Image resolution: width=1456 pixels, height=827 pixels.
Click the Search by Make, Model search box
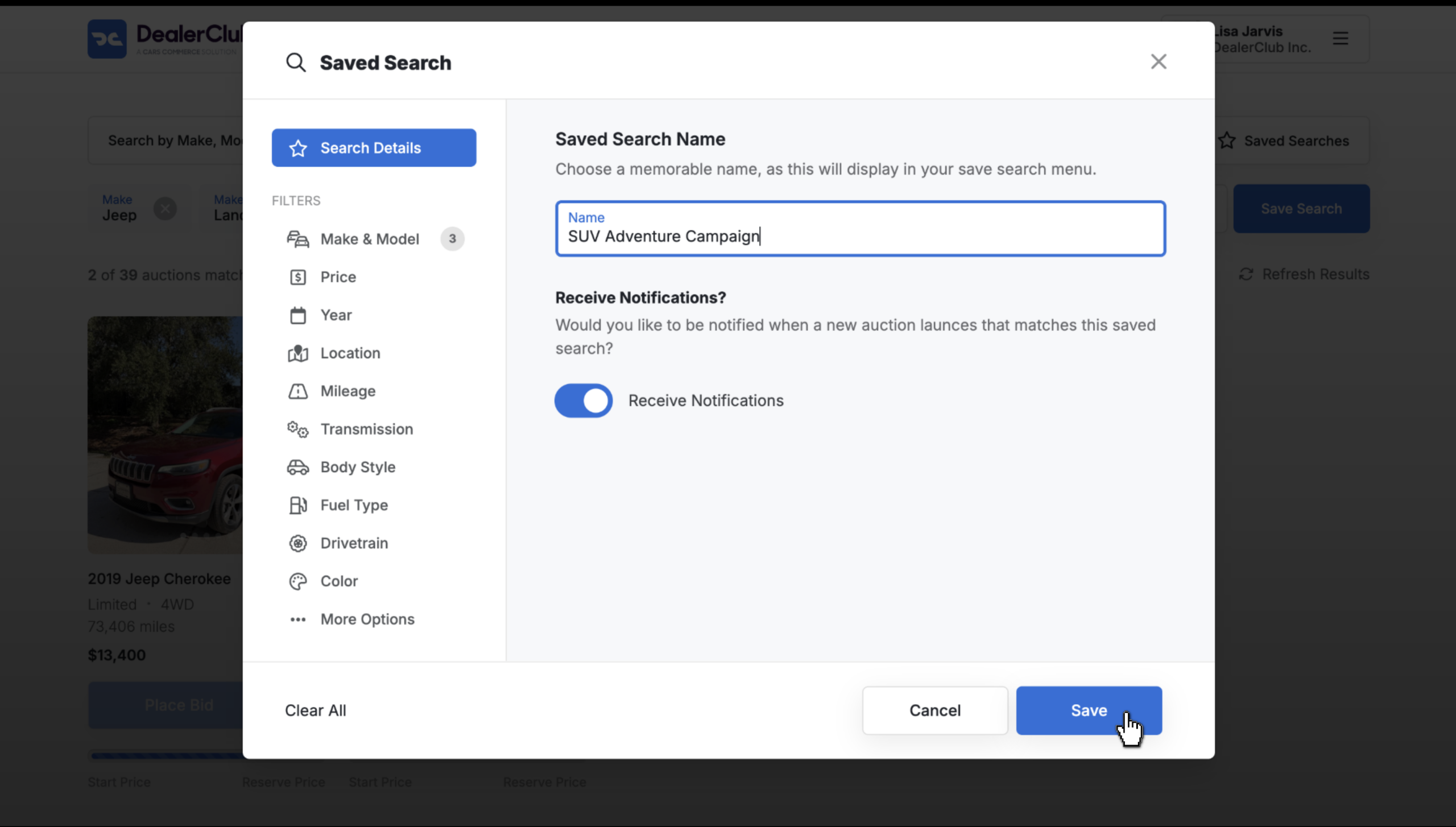pyautogui.click(x=166, y=140)
